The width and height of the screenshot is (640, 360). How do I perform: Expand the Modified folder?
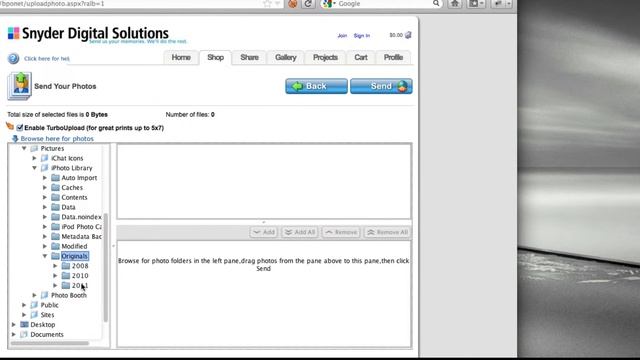coord(45,247)
